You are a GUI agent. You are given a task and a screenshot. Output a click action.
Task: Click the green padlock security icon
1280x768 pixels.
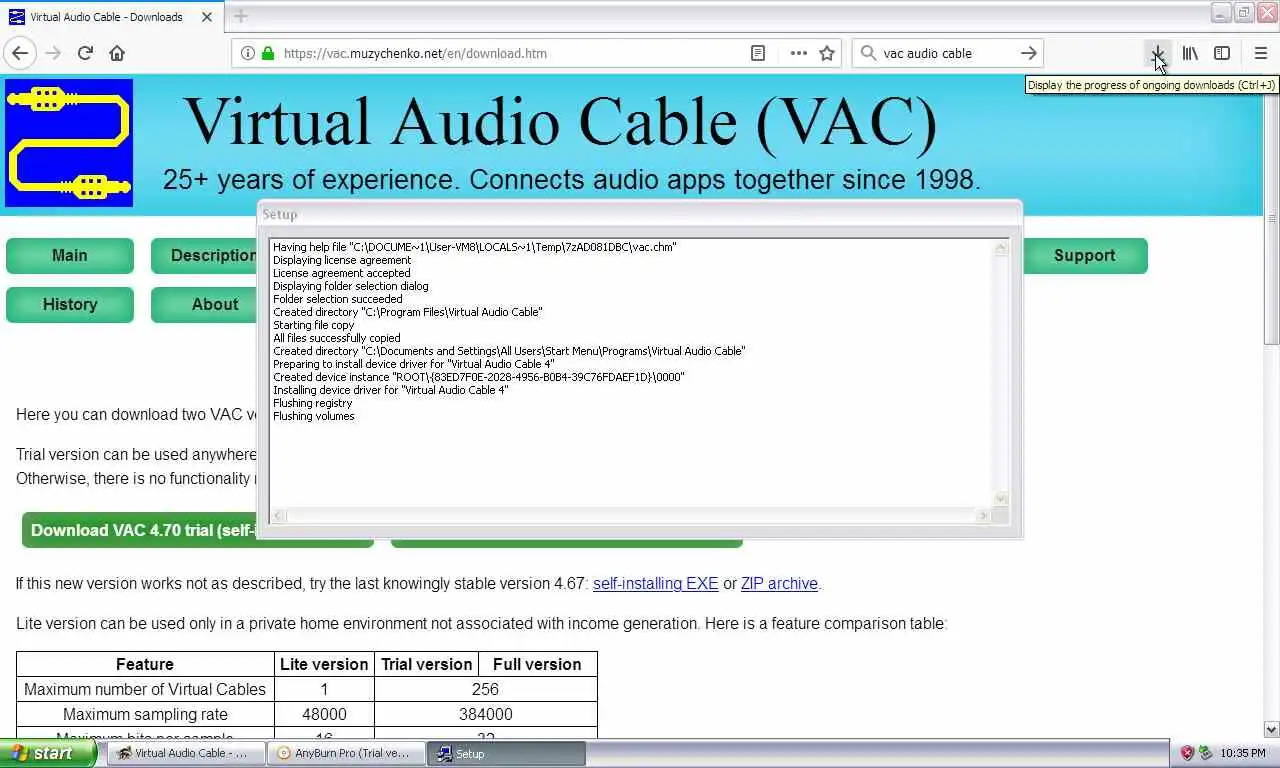[267, 53]
